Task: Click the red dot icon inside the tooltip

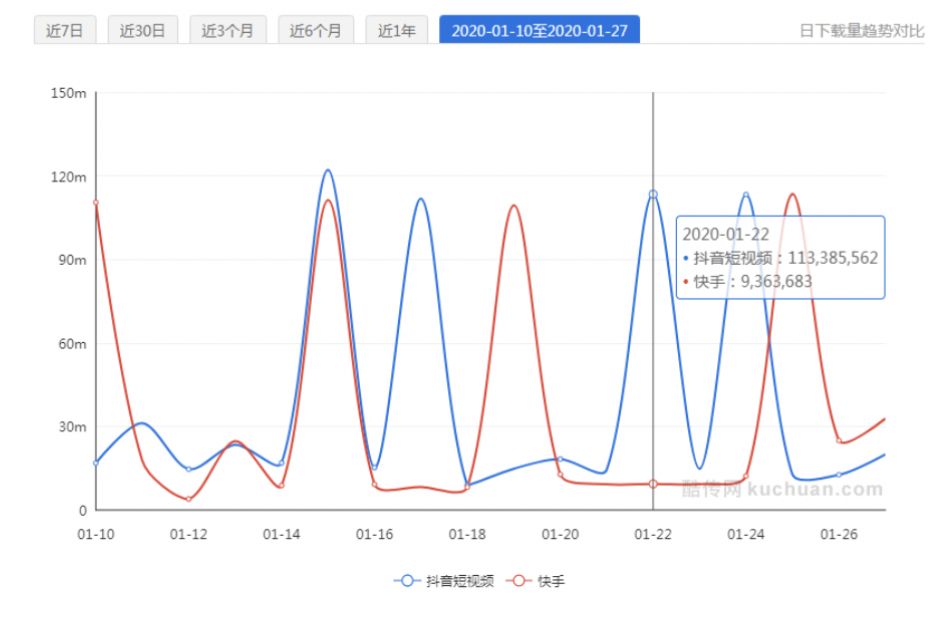Action: pyautogui.click(x=686, y=281)
